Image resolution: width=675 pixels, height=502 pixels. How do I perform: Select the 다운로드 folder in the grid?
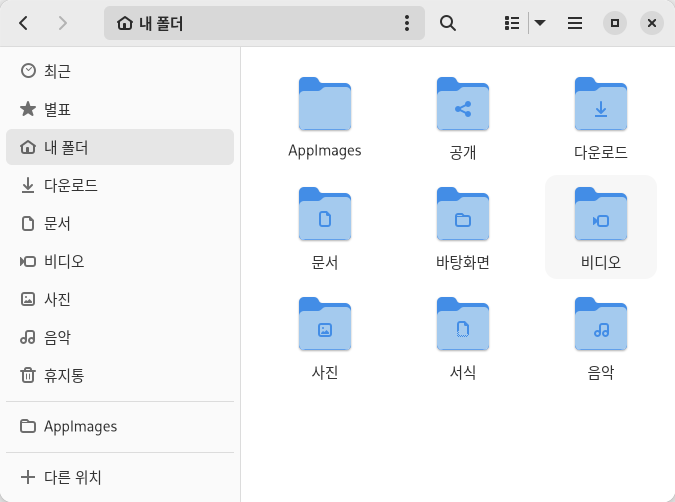coord(601,104)
